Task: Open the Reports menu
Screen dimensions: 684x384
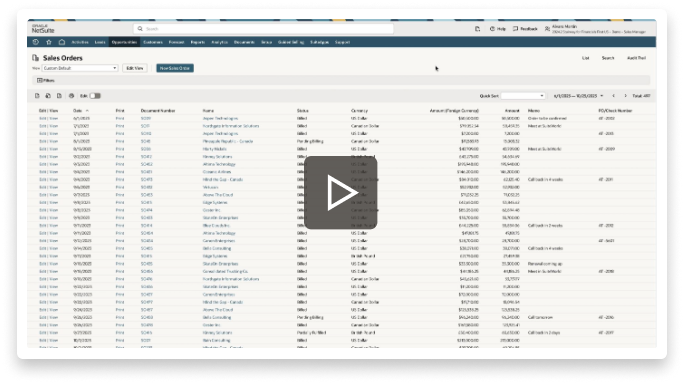Action: point(198,42)
